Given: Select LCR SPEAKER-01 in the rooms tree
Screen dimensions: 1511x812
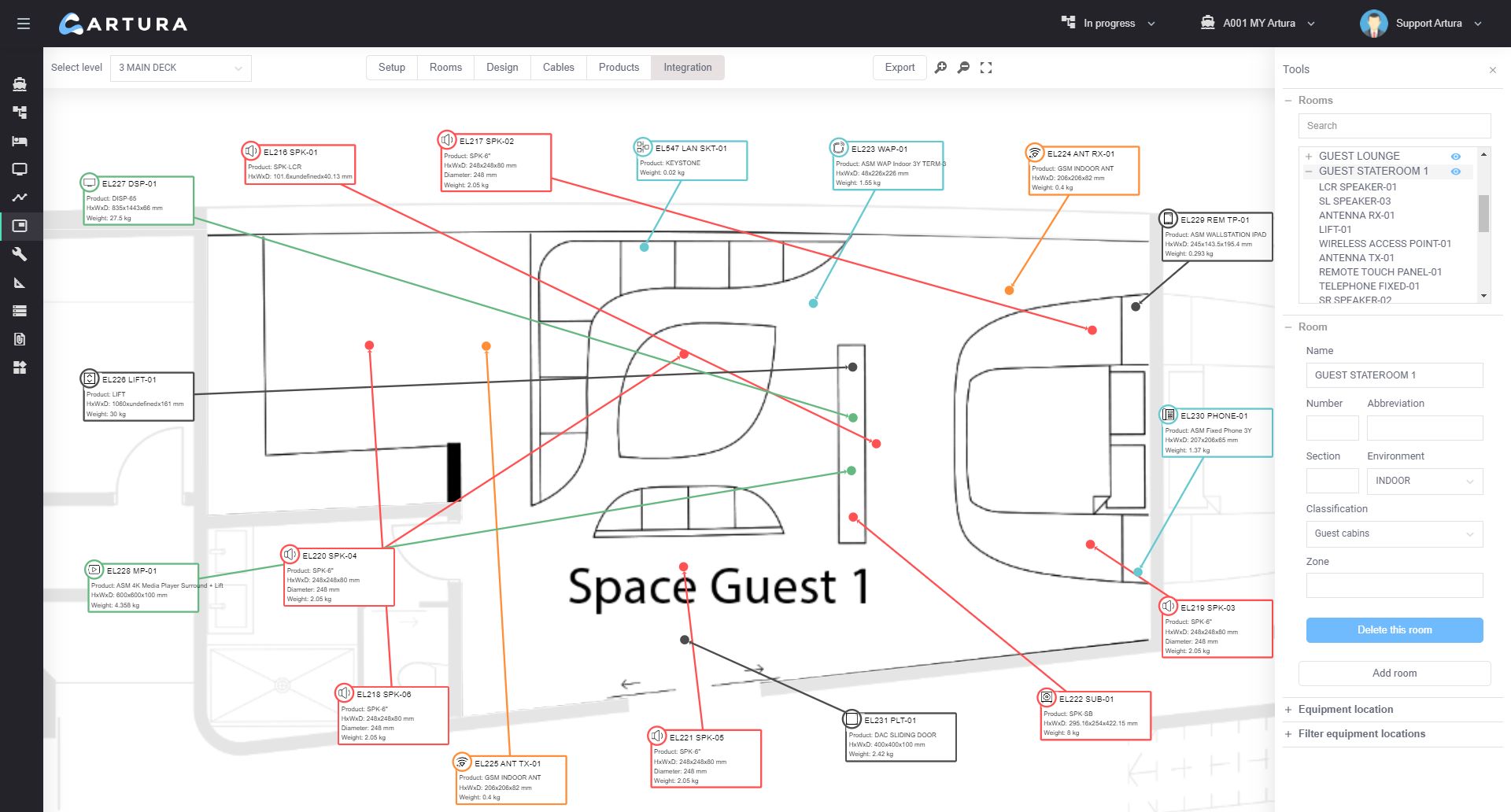Looking at the screenshot, I should (1358, 187).
